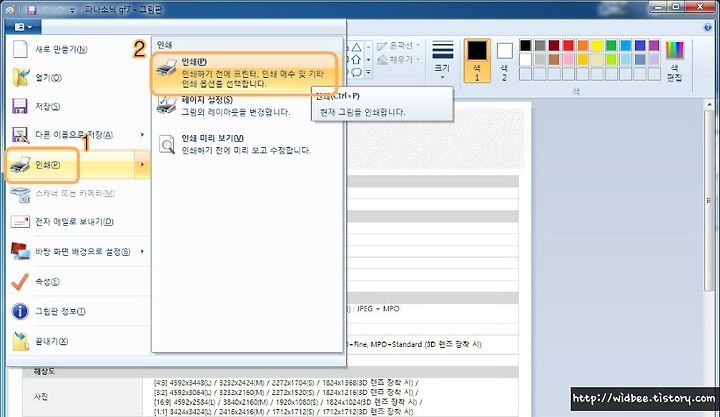Click the Save floppy icon in quick access toolbar
The image size is (720, 417).
(32, 10)
